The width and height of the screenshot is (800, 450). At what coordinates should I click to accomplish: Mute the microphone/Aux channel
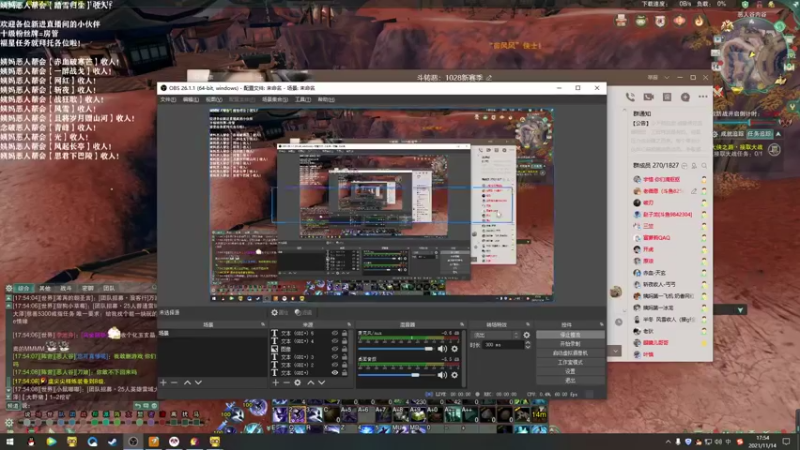coord(442,349)
